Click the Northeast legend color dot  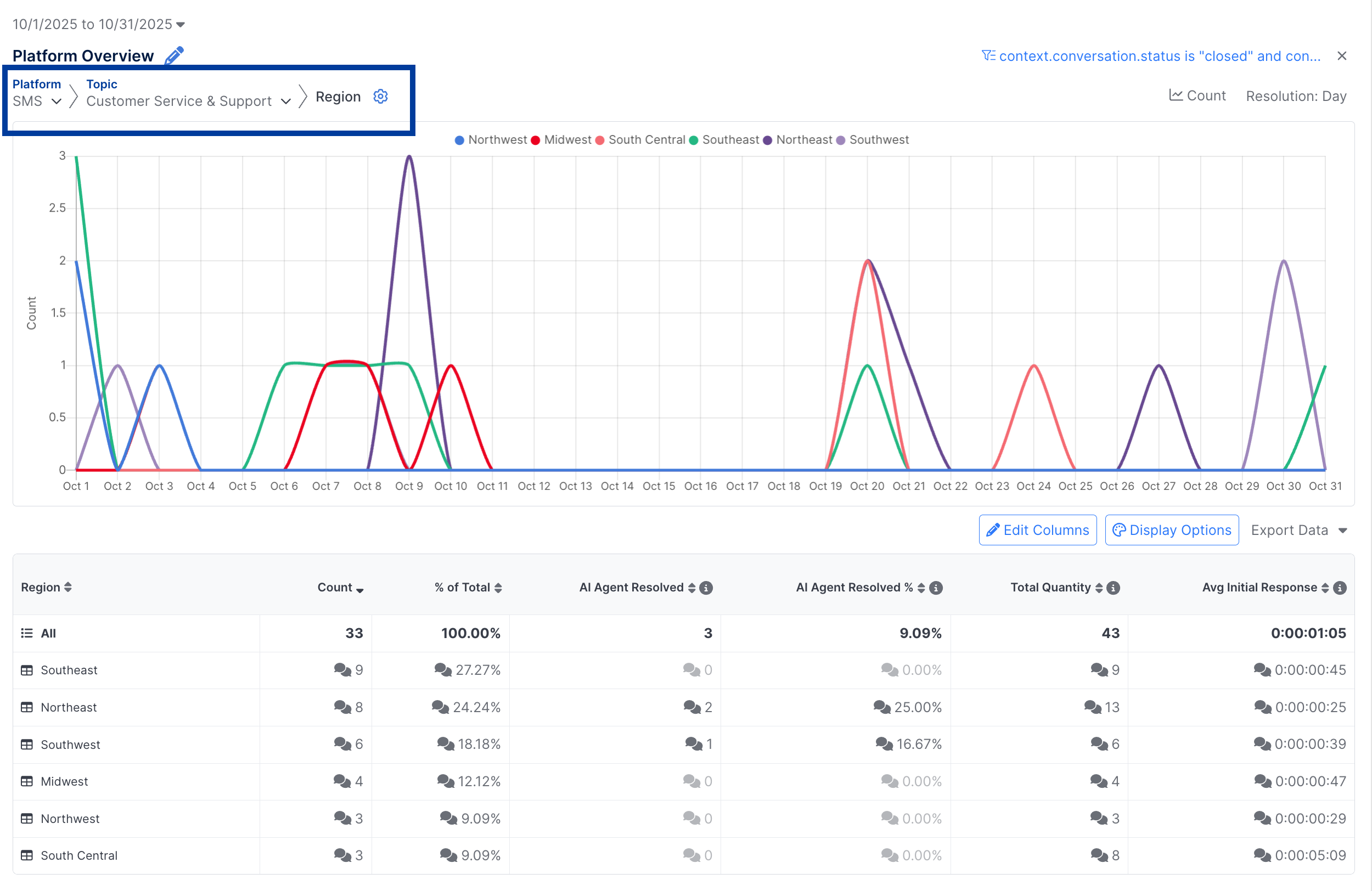click(767, 140)
